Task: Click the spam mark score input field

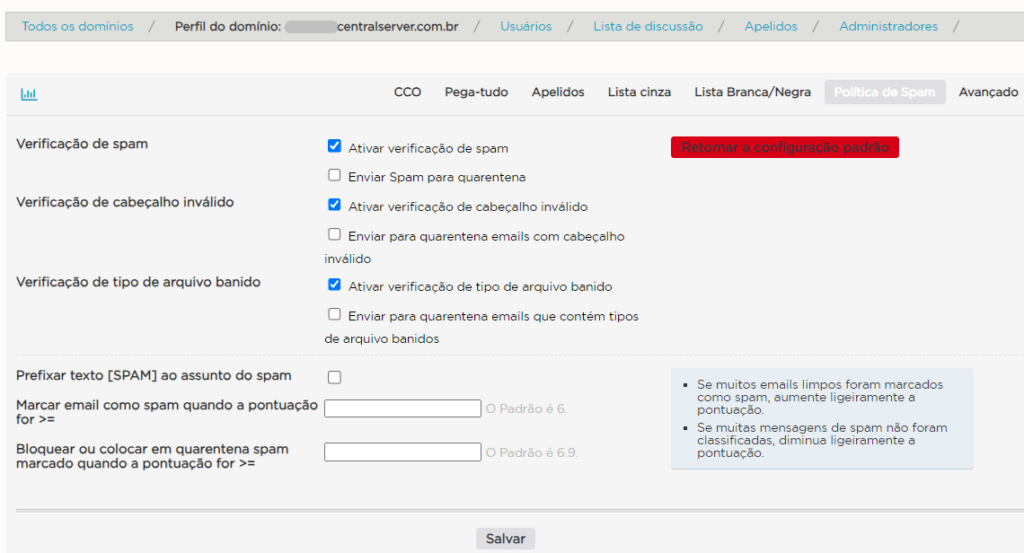Action: click(x=402, y=408)
